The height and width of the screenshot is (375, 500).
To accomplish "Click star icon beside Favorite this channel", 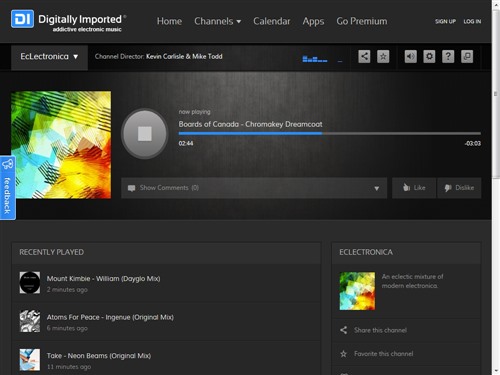I will click(x=344, y=354).
